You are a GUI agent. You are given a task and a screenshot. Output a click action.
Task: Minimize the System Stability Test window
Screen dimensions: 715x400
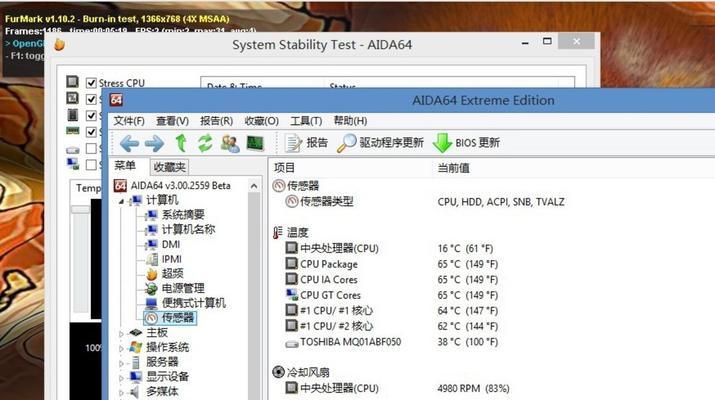point(525,43)
